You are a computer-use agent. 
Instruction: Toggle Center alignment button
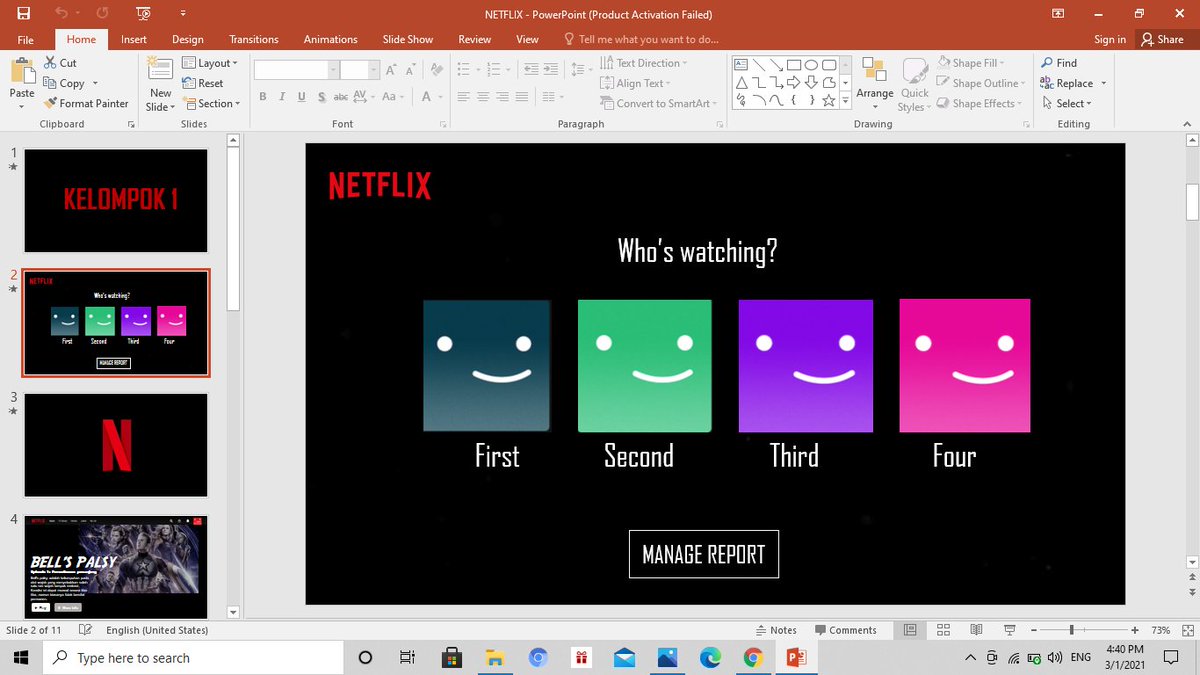click(x=483, y=97)
